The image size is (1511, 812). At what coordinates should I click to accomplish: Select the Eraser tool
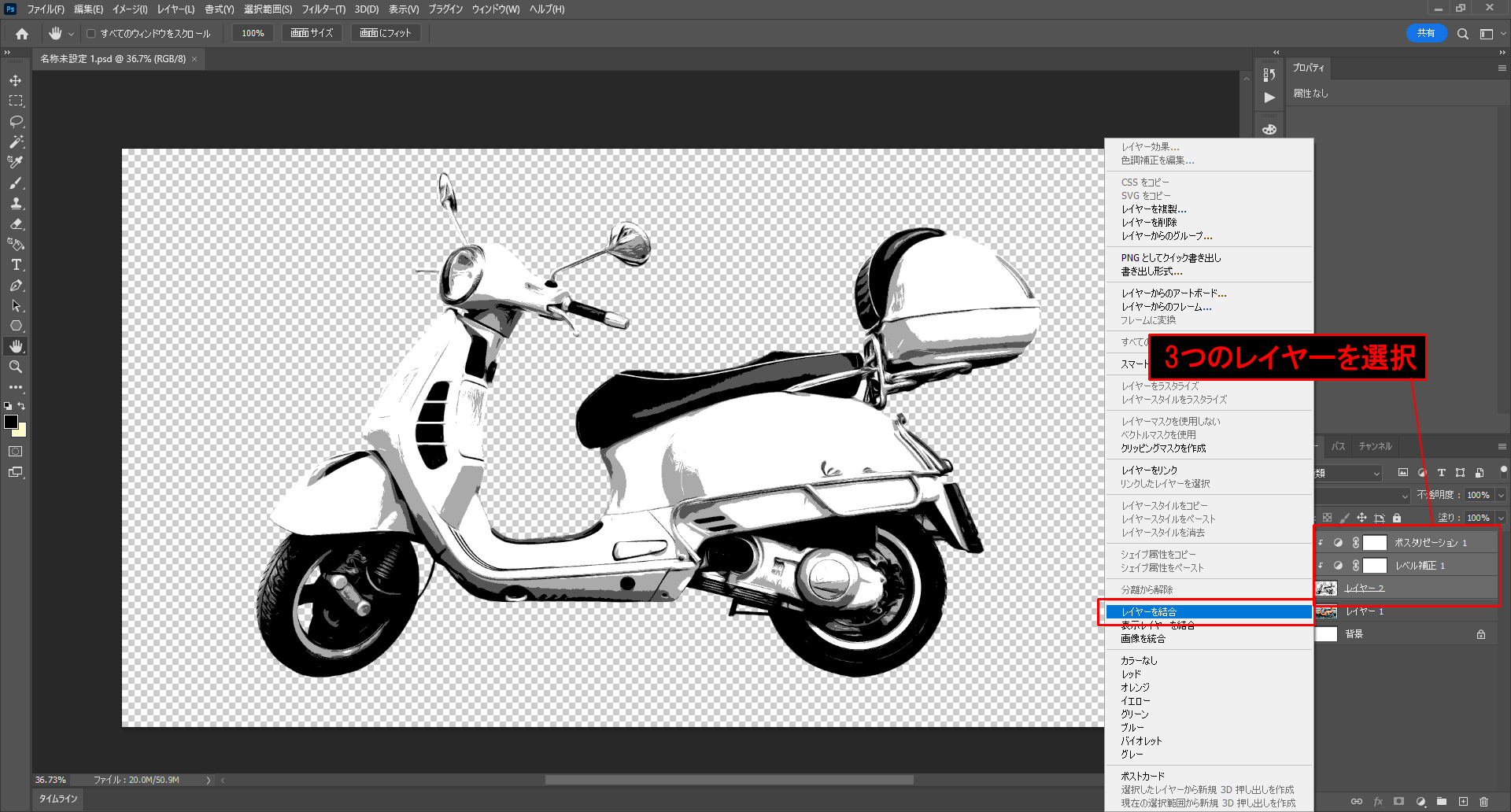click(16, 223)
